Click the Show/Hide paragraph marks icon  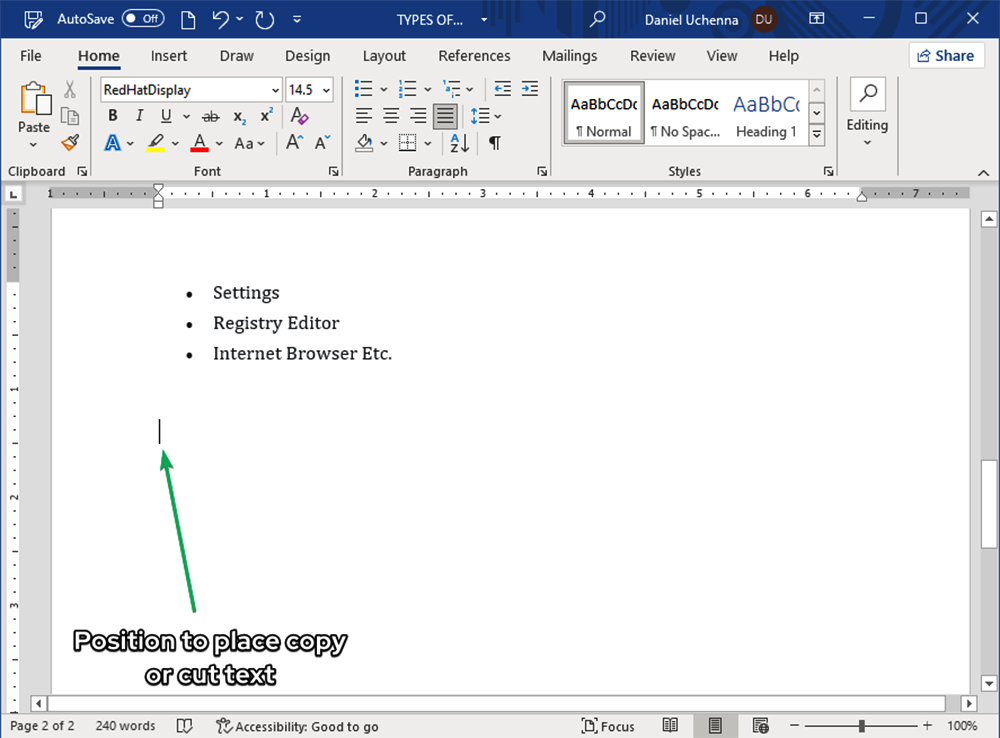(x=494, y=143)
